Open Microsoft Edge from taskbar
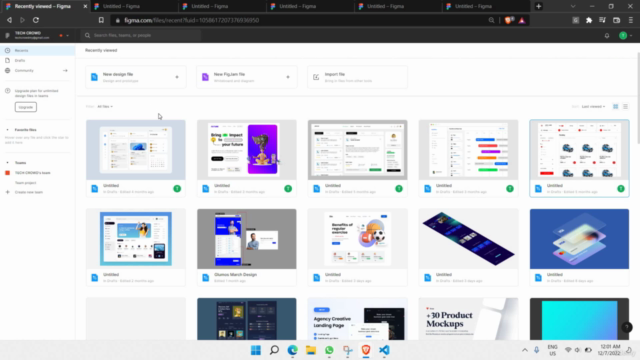640x360 pixels. [293, 350]
